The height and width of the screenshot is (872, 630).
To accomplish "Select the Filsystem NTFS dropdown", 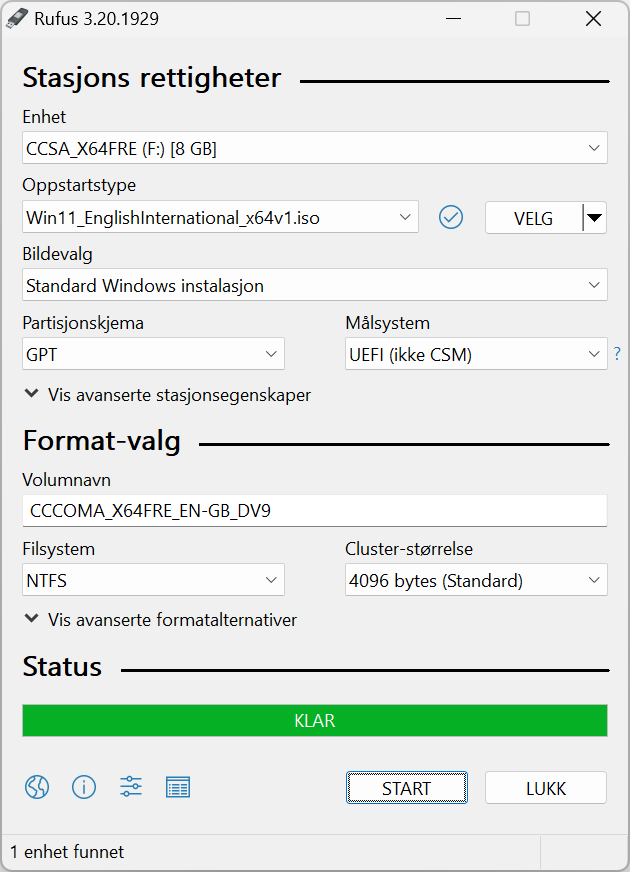I will point(153,580).
